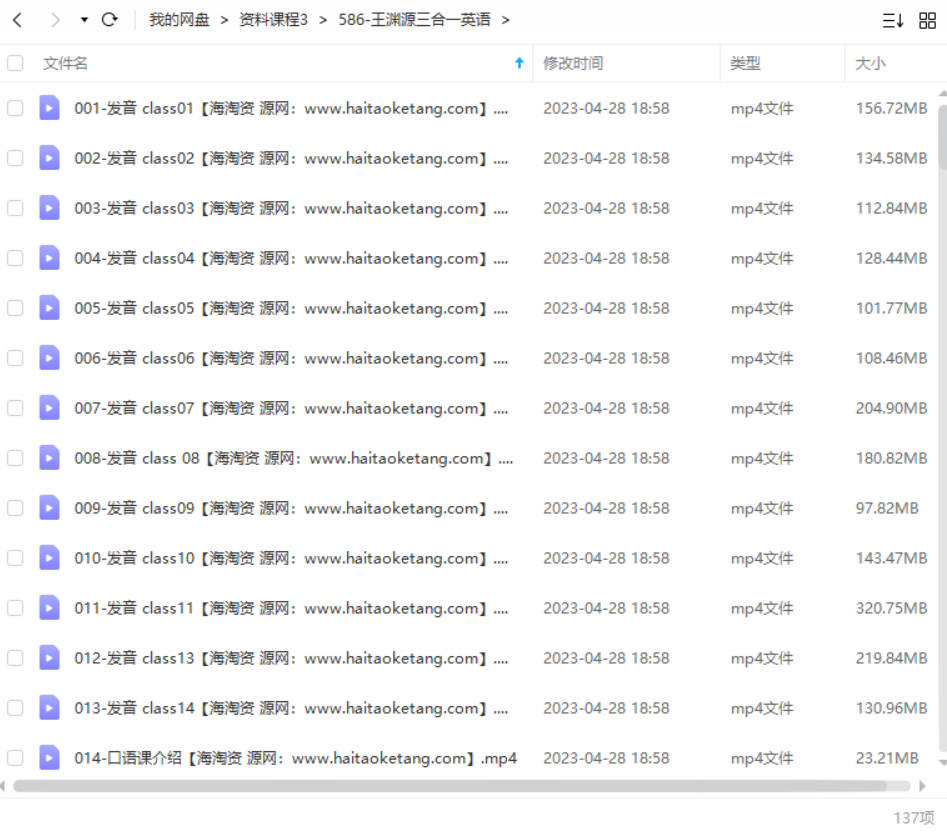Select file name 007-发音 class07

click(x=291, y=409)
